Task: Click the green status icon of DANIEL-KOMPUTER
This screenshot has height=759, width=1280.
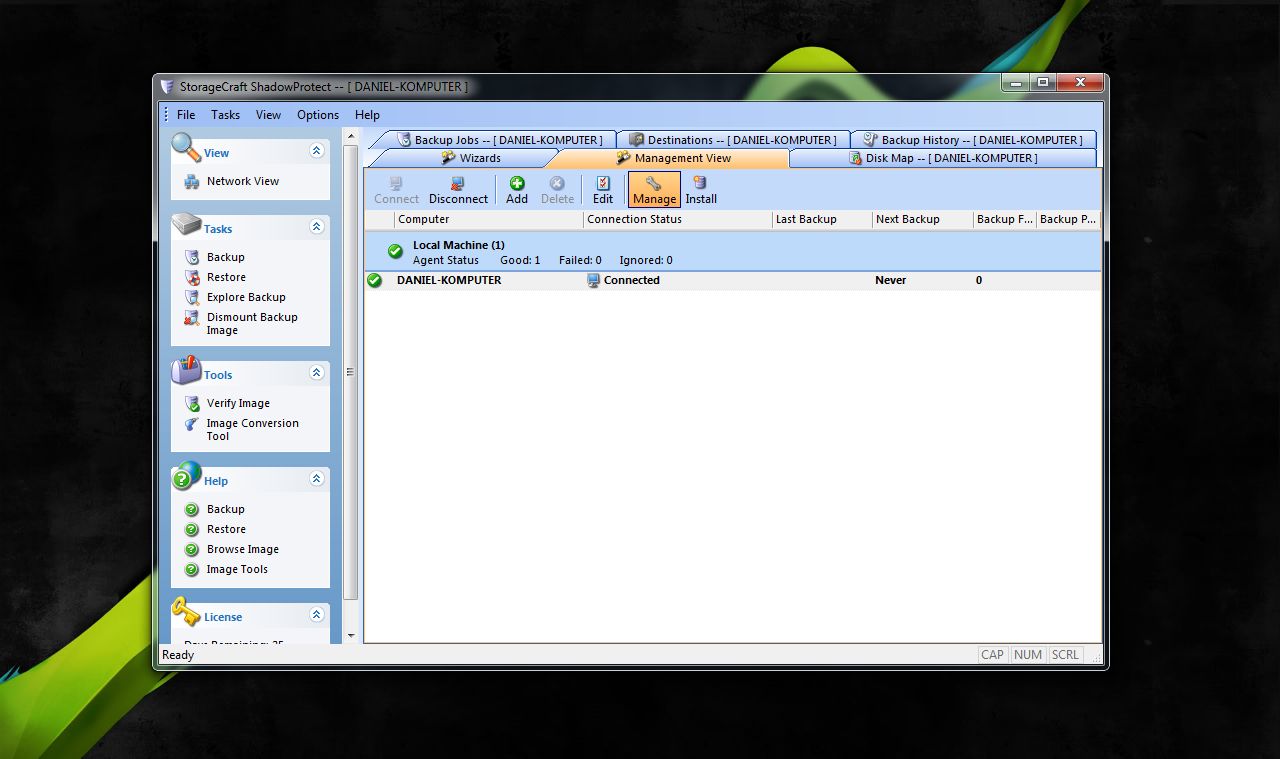Action: (375, 281)
